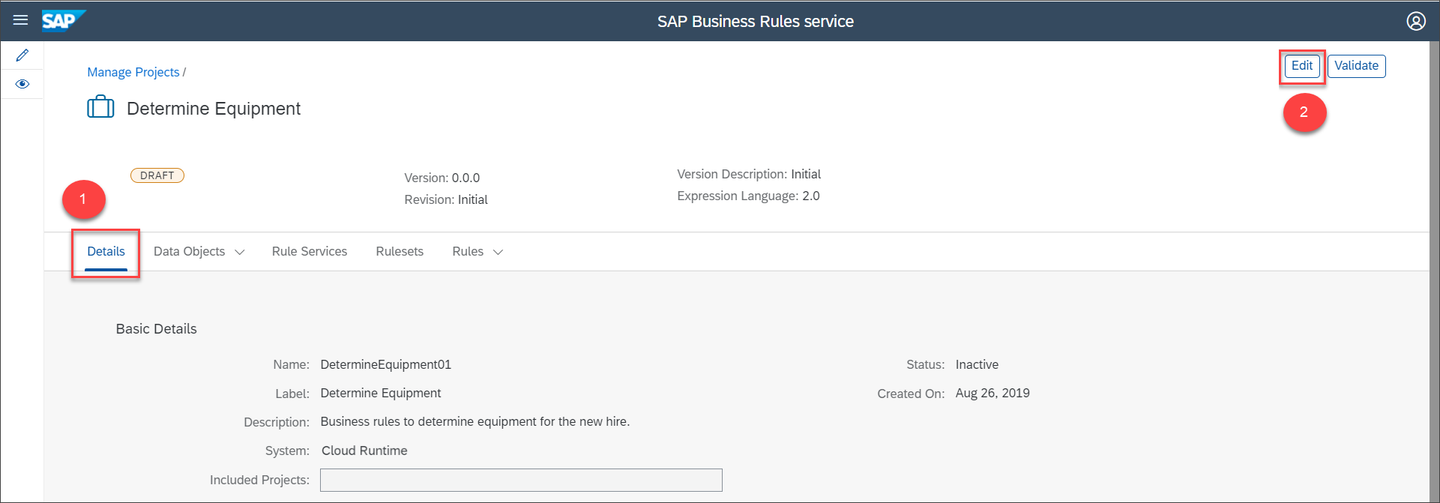Click the Expression Language: 2.0 text
This screenshot has height=503, width=1440.
pyautogui.click(x=748, y=196)
